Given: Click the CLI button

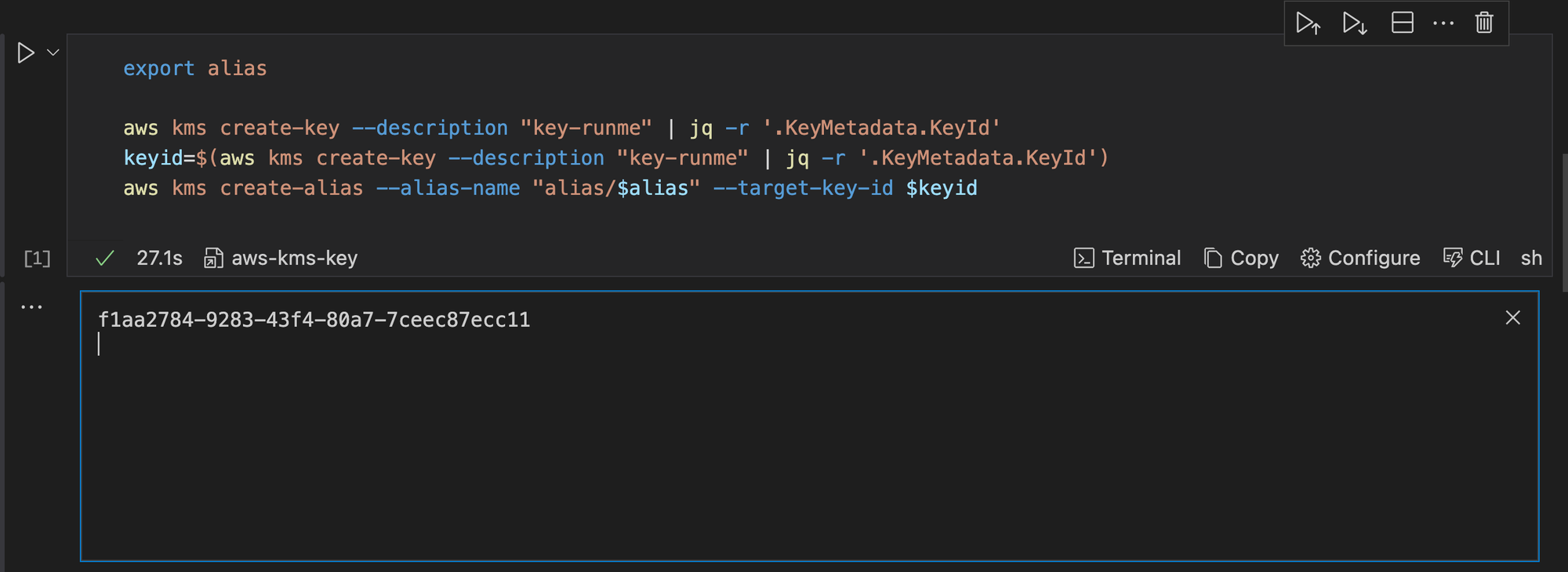Looking at the screenshot, I should click(x=1472, y=259).
